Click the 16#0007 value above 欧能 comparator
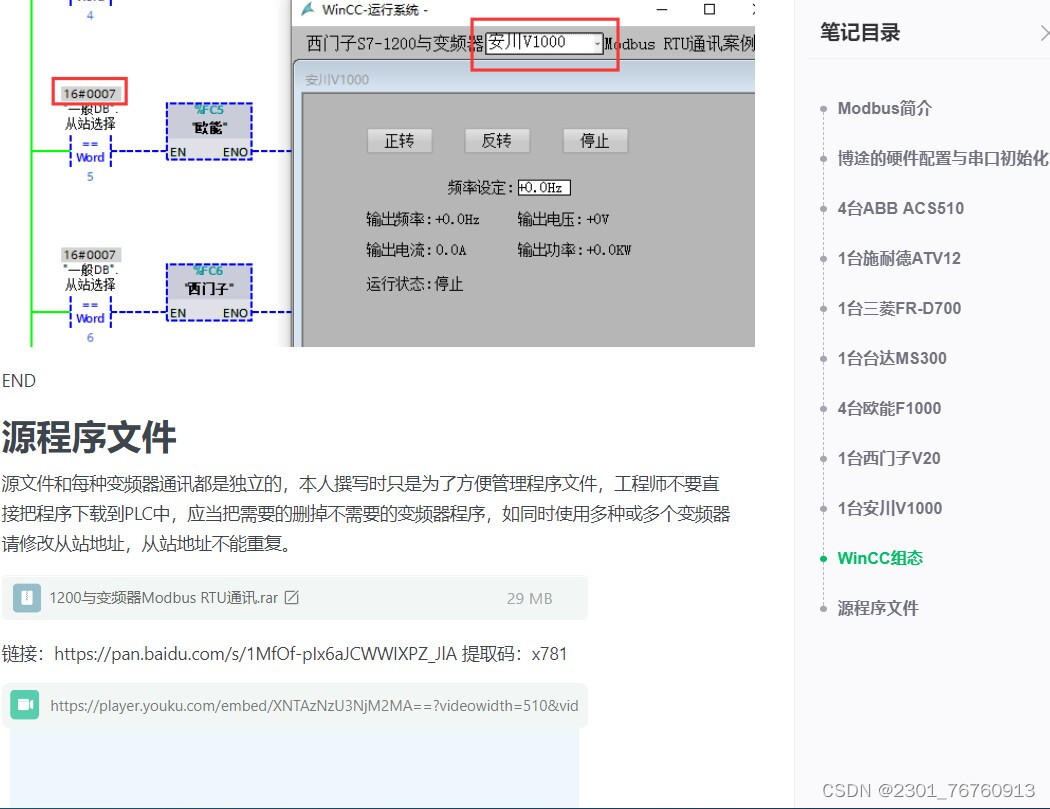The image size is (1050, 809). 90,93
